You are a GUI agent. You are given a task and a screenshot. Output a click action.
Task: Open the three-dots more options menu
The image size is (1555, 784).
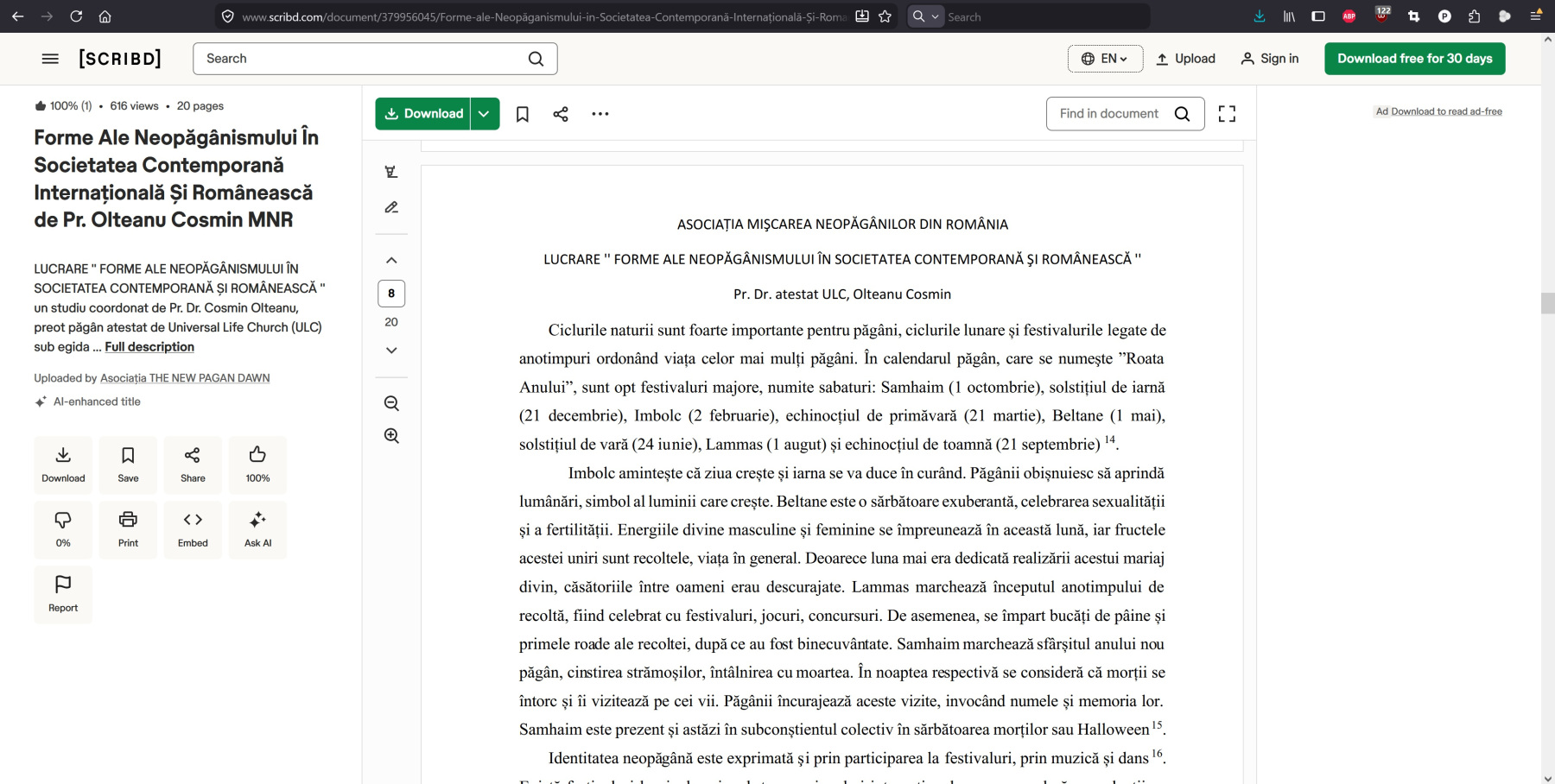[x=600, y=114]
